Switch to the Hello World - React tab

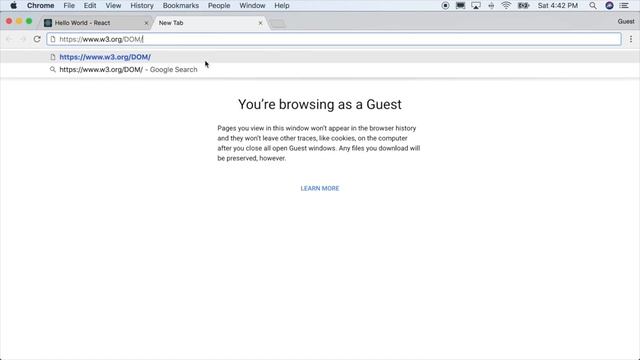[96, 23]
